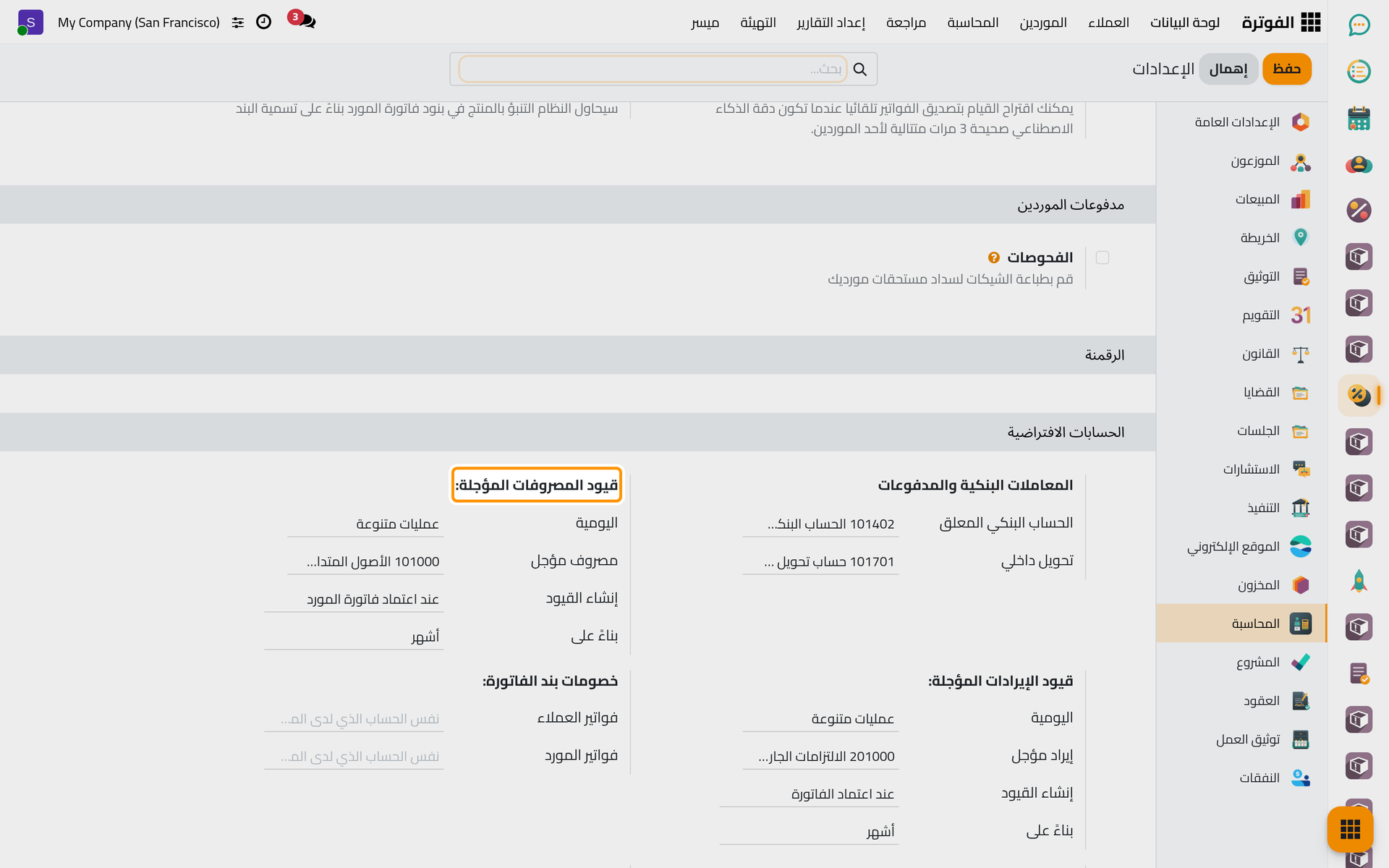Select المحاسبة in the settings sidebar

1241,624
